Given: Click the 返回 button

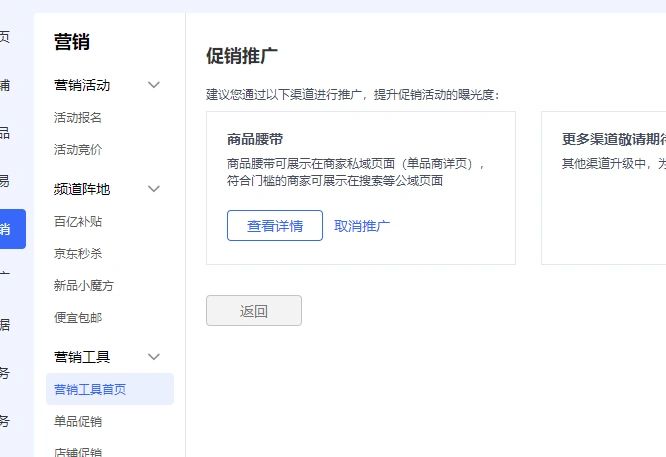Looking at the screenshot, I should (x=254, y=311).
